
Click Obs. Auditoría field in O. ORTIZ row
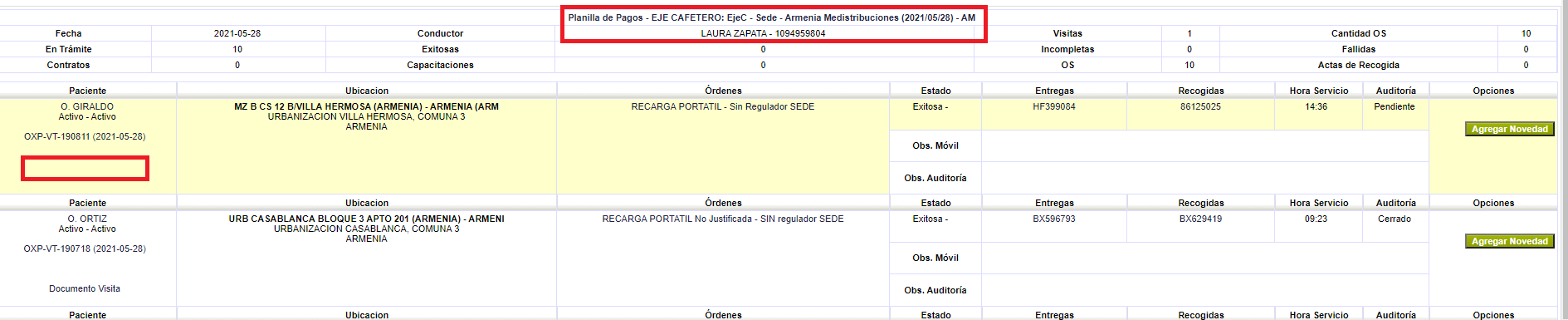coord(1204,290)
